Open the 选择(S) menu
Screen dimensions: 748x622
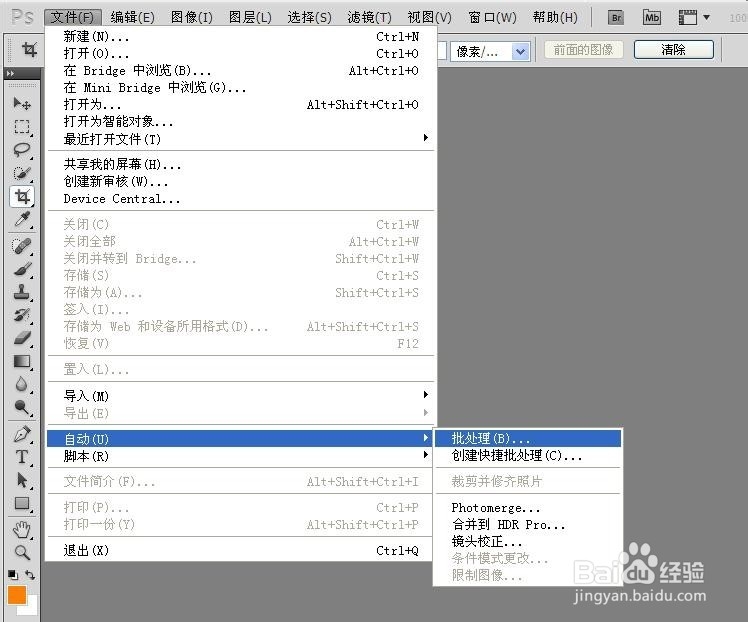click(x=310, y=18)
